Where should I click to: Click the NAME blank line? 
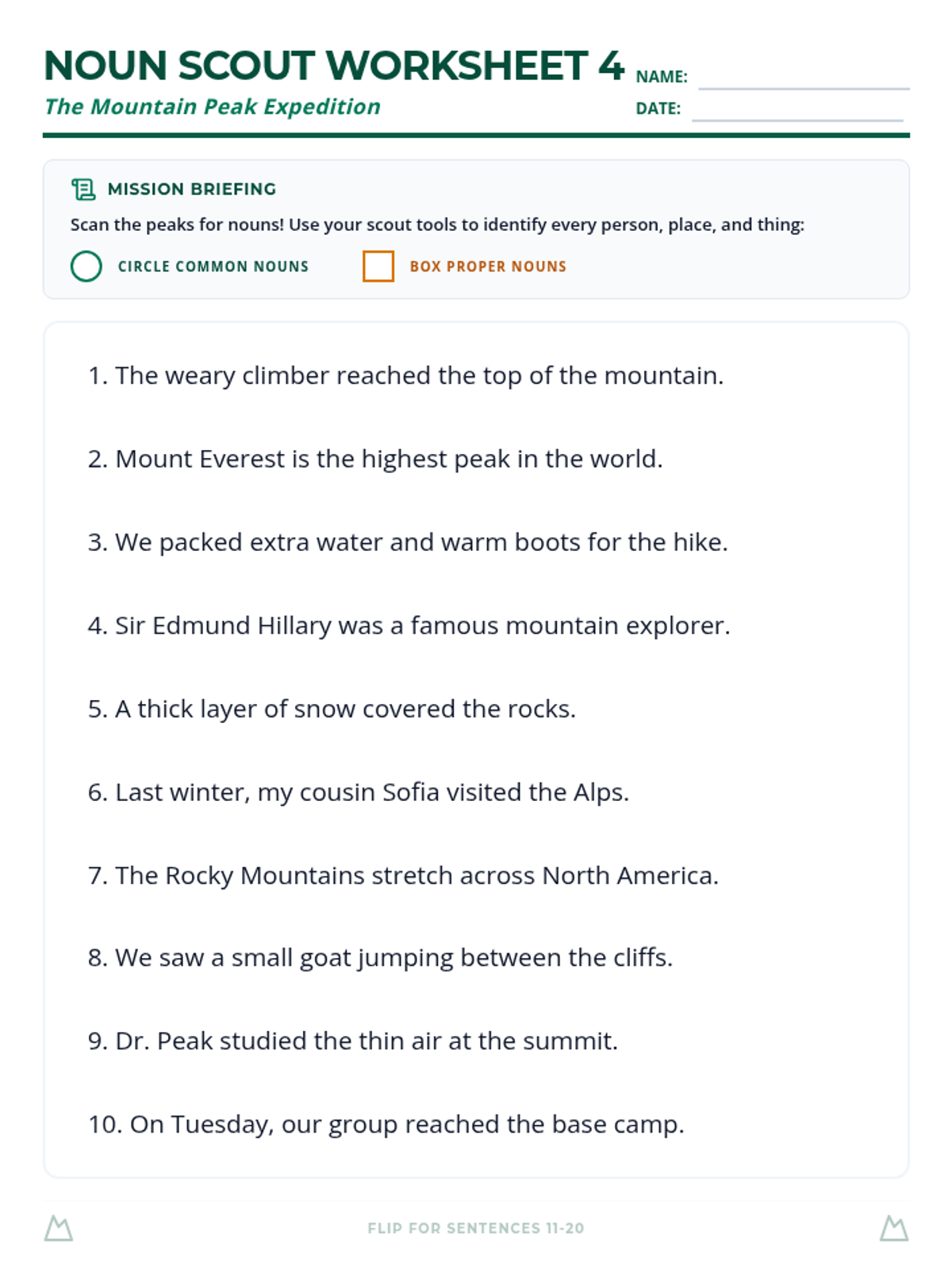click(x=804, y=88)
